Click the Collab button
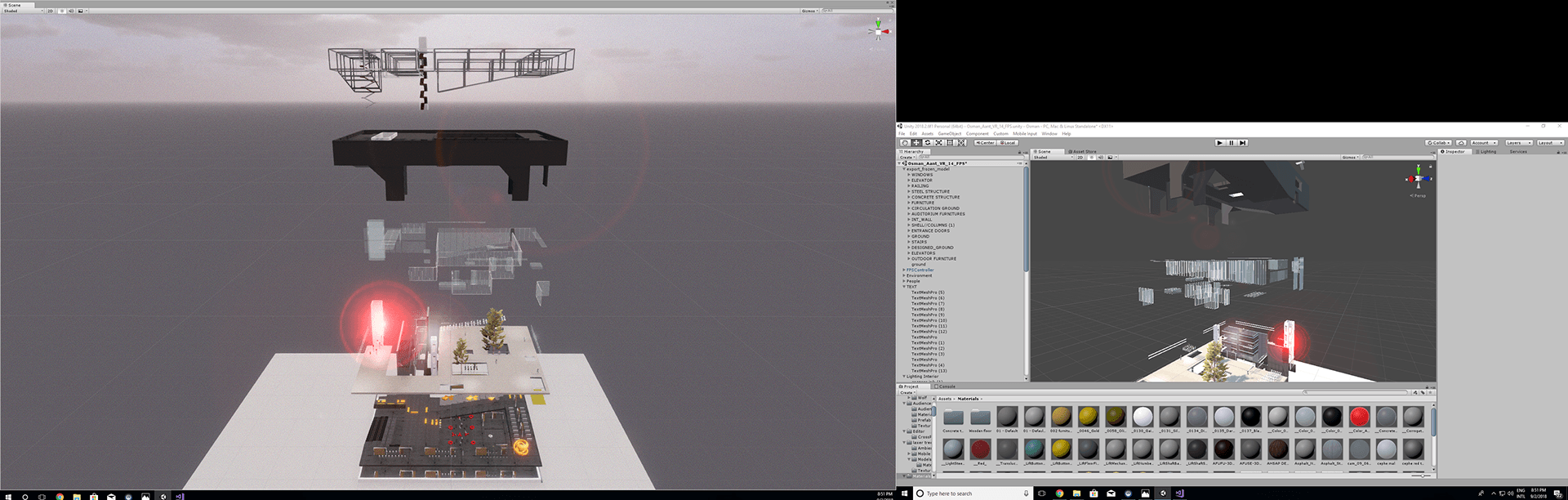Image resolution: width=1568 pixels, height=500 pixels. click(1438, 143)
